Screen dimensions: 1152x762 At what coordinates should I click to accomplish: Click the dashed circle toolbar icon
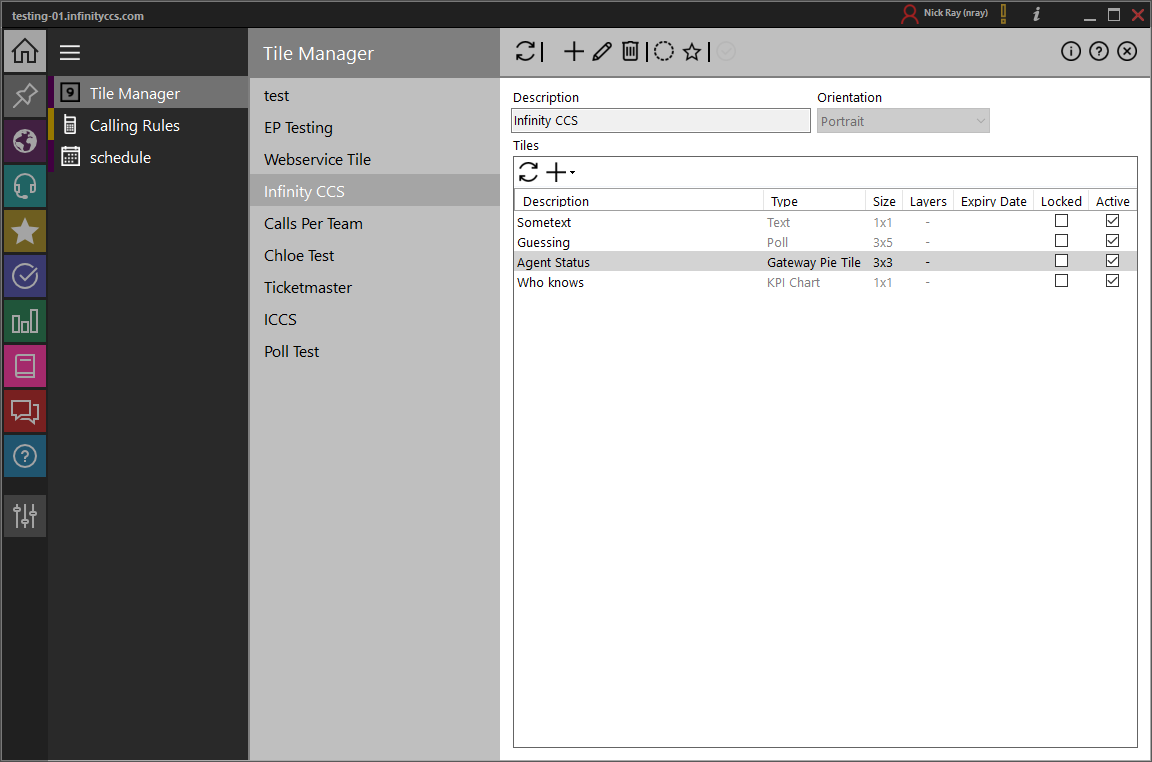[663, 51]
